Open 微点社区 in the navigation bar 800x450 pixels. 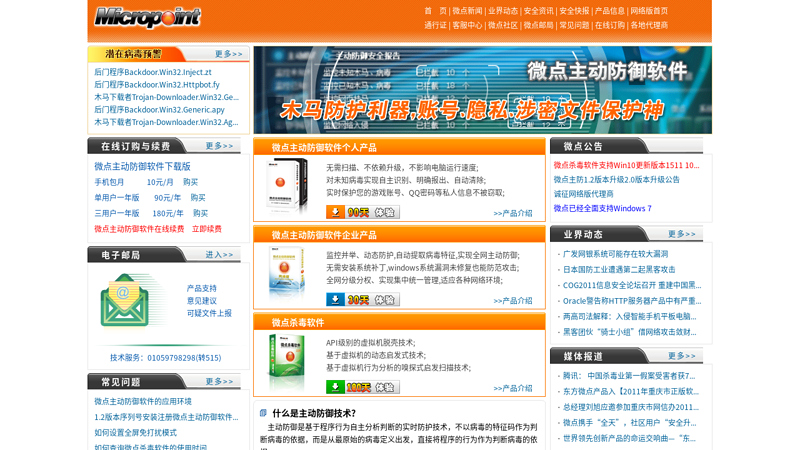click(x=503, y=25)
